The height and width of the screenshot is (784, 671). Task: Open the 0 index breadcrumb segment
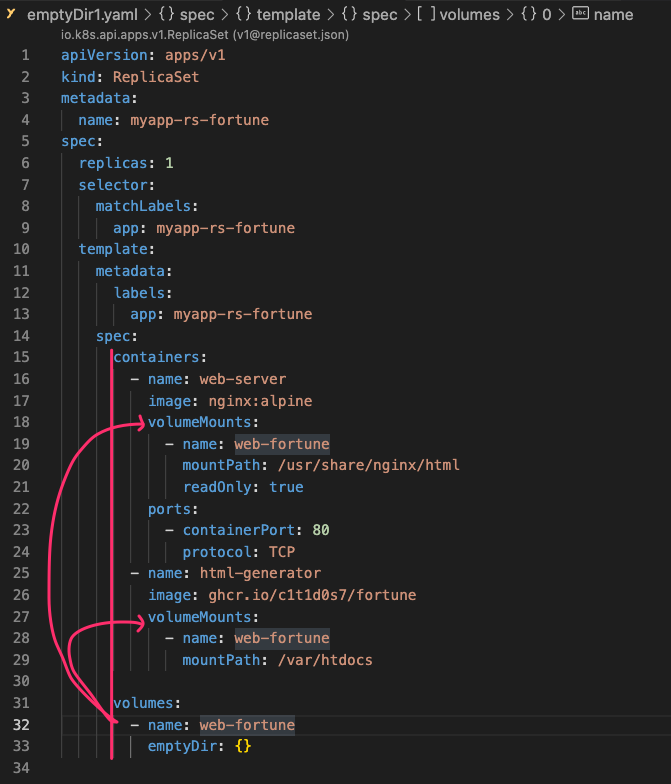pos(546,15)
